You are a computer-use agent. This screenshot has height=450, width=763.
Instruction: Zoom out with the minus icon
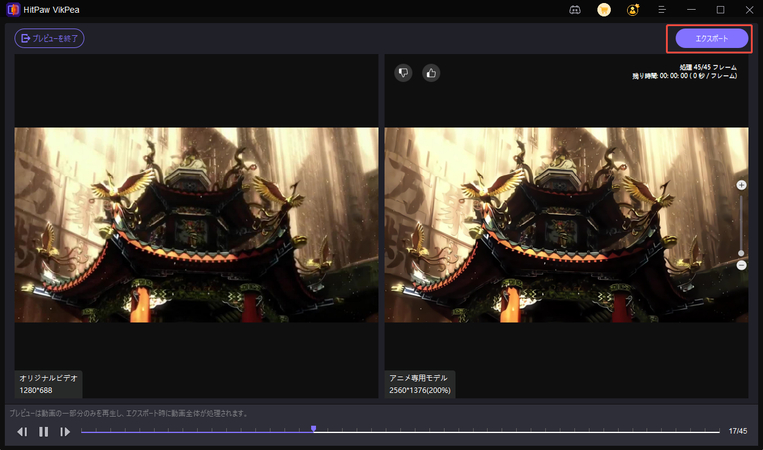pos(741,265)
